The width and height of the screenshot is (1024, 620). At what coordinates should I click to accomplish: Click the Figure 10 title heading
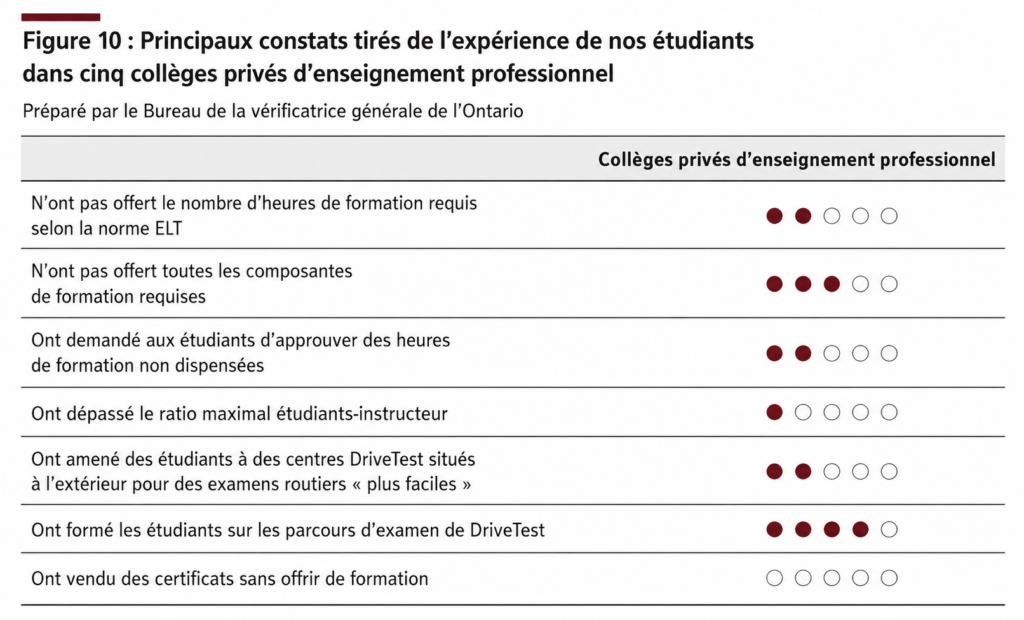pos(388,57)
